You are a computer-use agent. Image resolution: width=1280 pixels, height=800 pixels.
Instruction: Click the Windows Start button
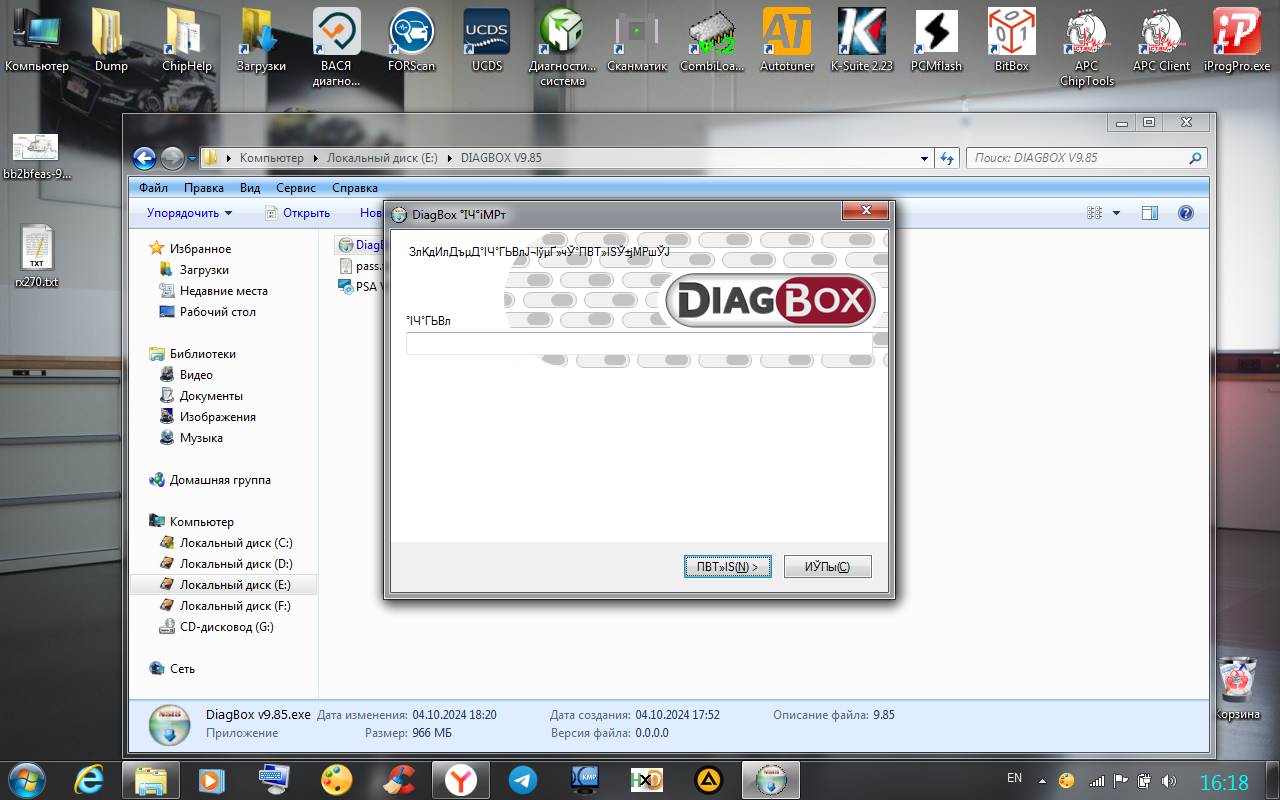click(26, 779)
